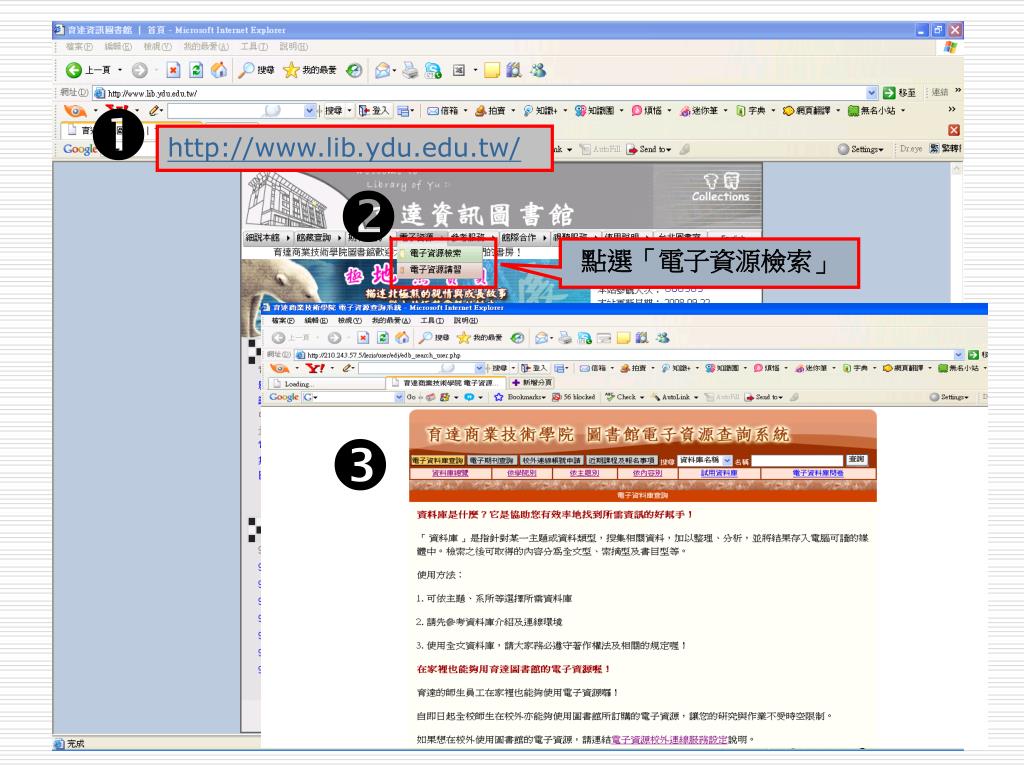Open 工具 menu in 電子資源查詢系統 window
The image size is (1024, 768).
(432, 321)
